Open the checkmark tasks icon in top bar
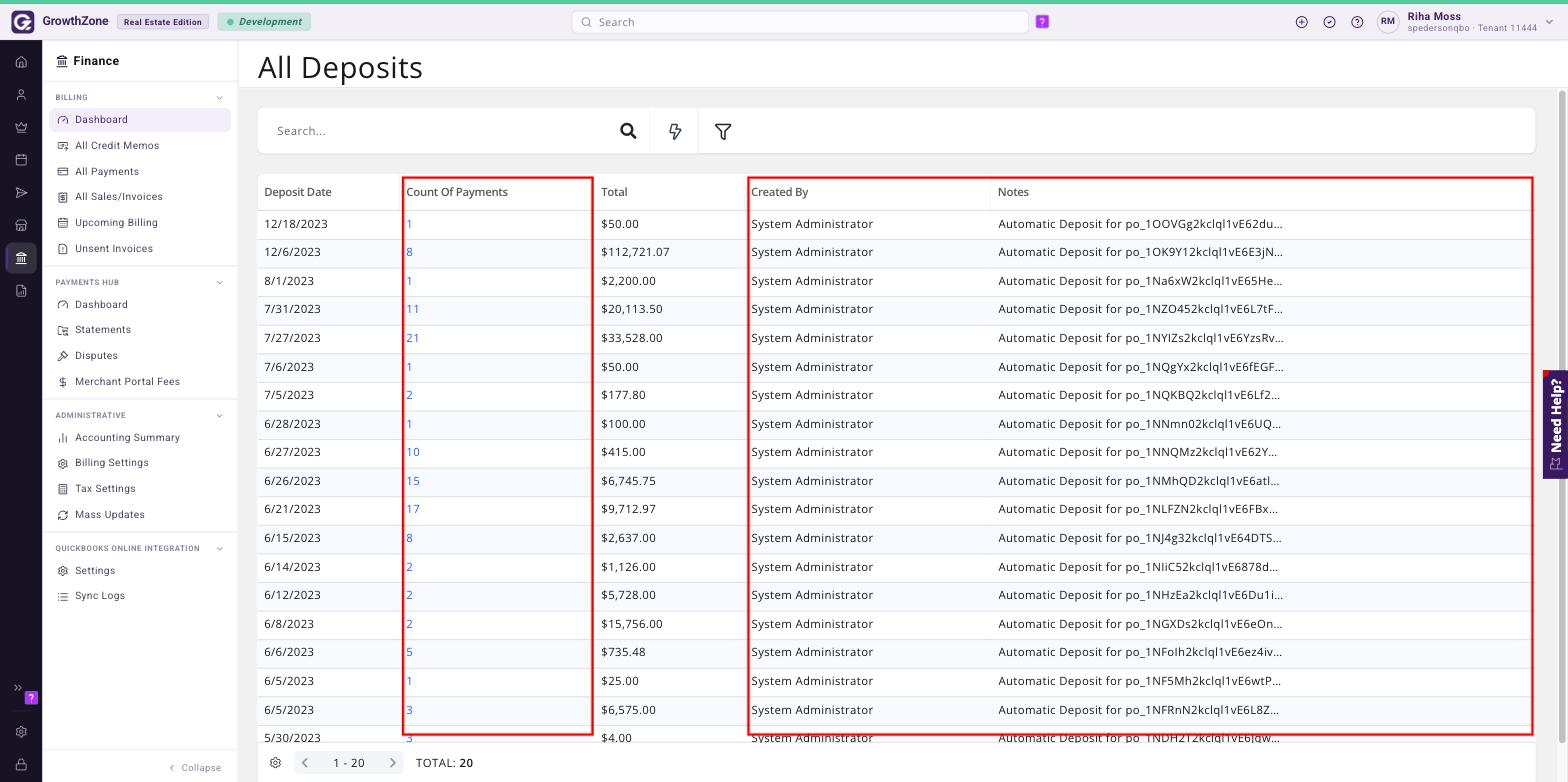Screen dimensions: 1568x782 [x=1329, y=22]
